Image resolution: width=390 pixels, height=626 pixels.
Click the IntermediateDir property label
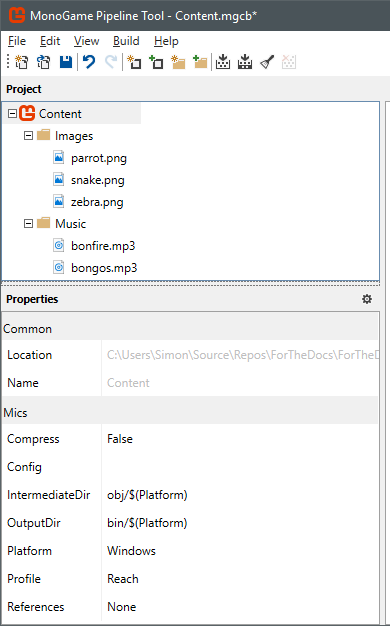tap(49, 495)
